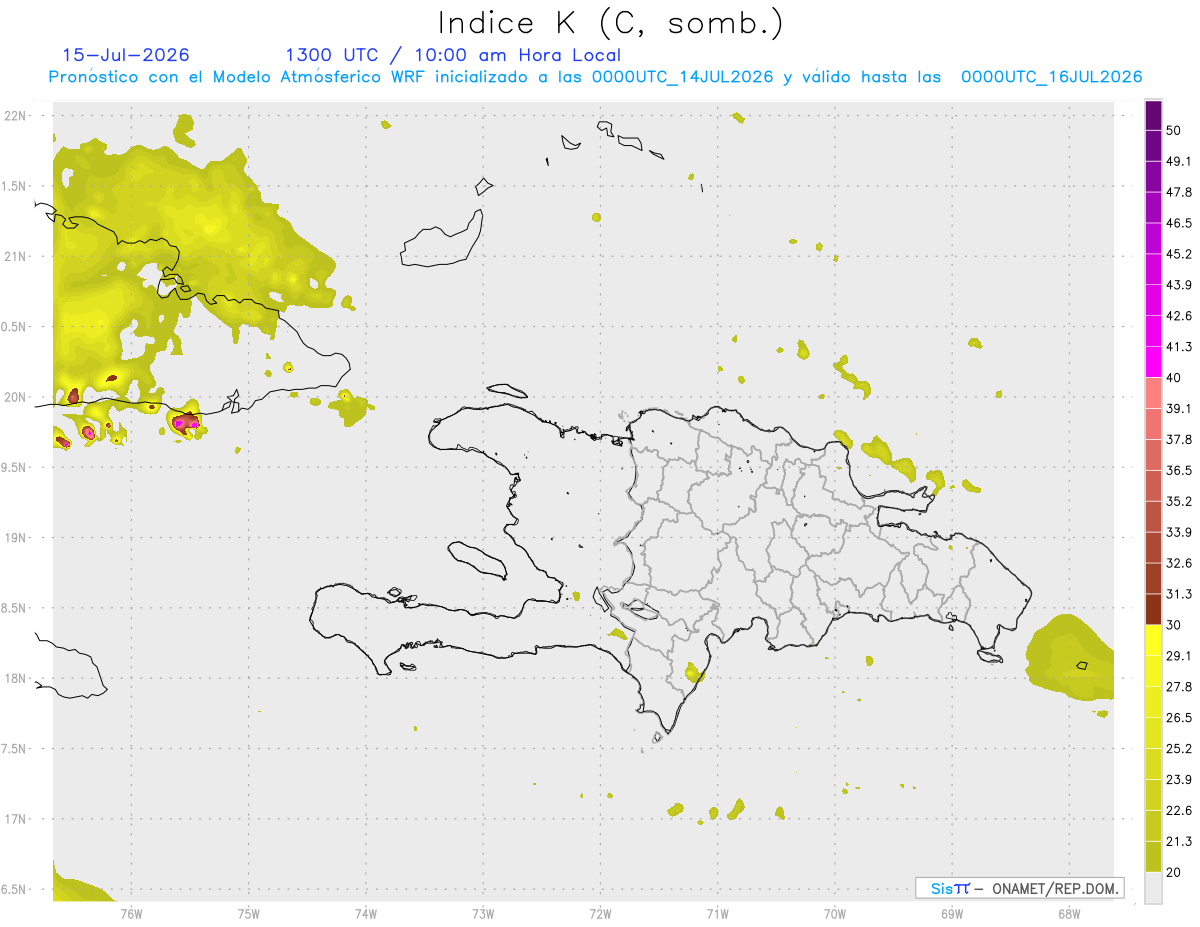Select the '15-Jul-2026' date text
1200x927 pixels.
(x=126, y=55)
